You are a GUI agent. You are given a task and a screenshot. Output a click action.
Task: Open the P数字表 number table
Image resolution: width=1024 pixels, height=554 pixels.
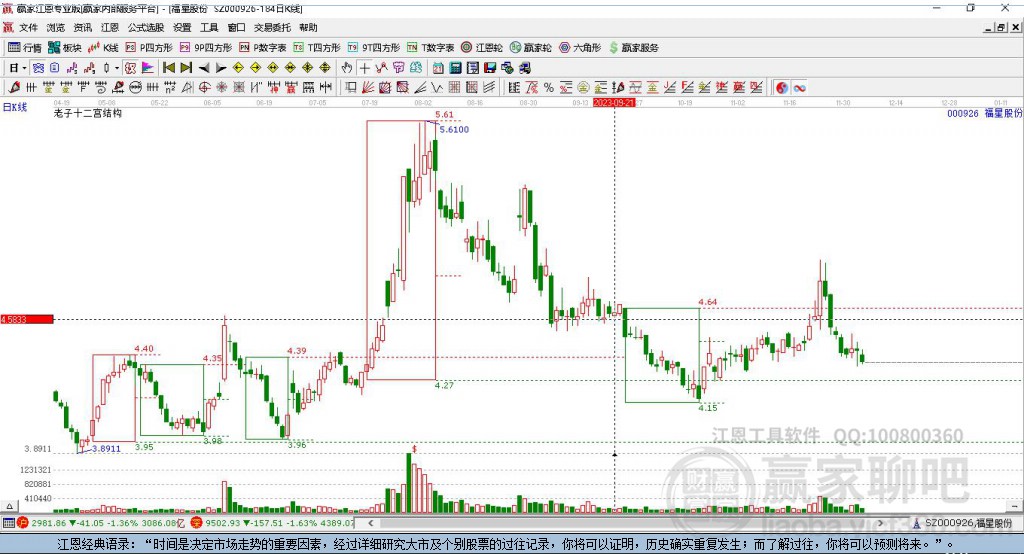tap(263, 48)
